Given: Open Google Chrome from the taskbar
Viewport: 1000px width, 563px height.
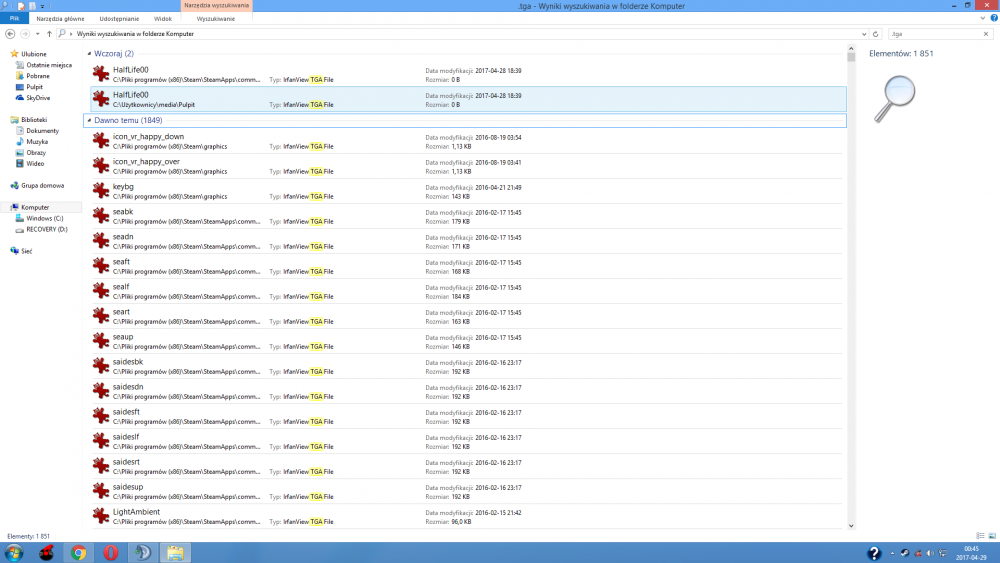Looking at the screenshot, I should 78,552.
